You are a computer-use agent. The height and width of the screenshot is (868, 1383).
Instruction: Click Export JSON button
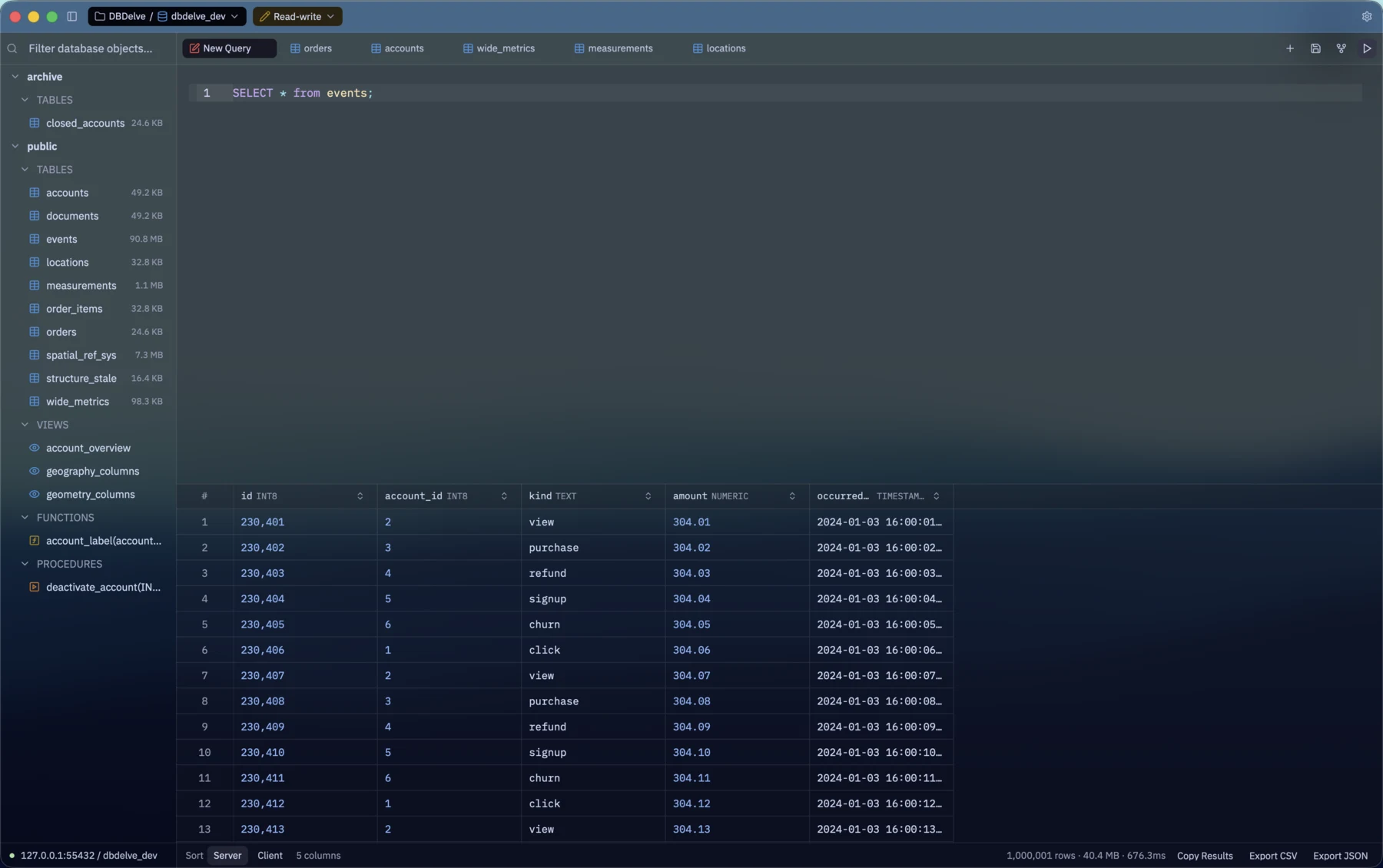[1340, 856]
